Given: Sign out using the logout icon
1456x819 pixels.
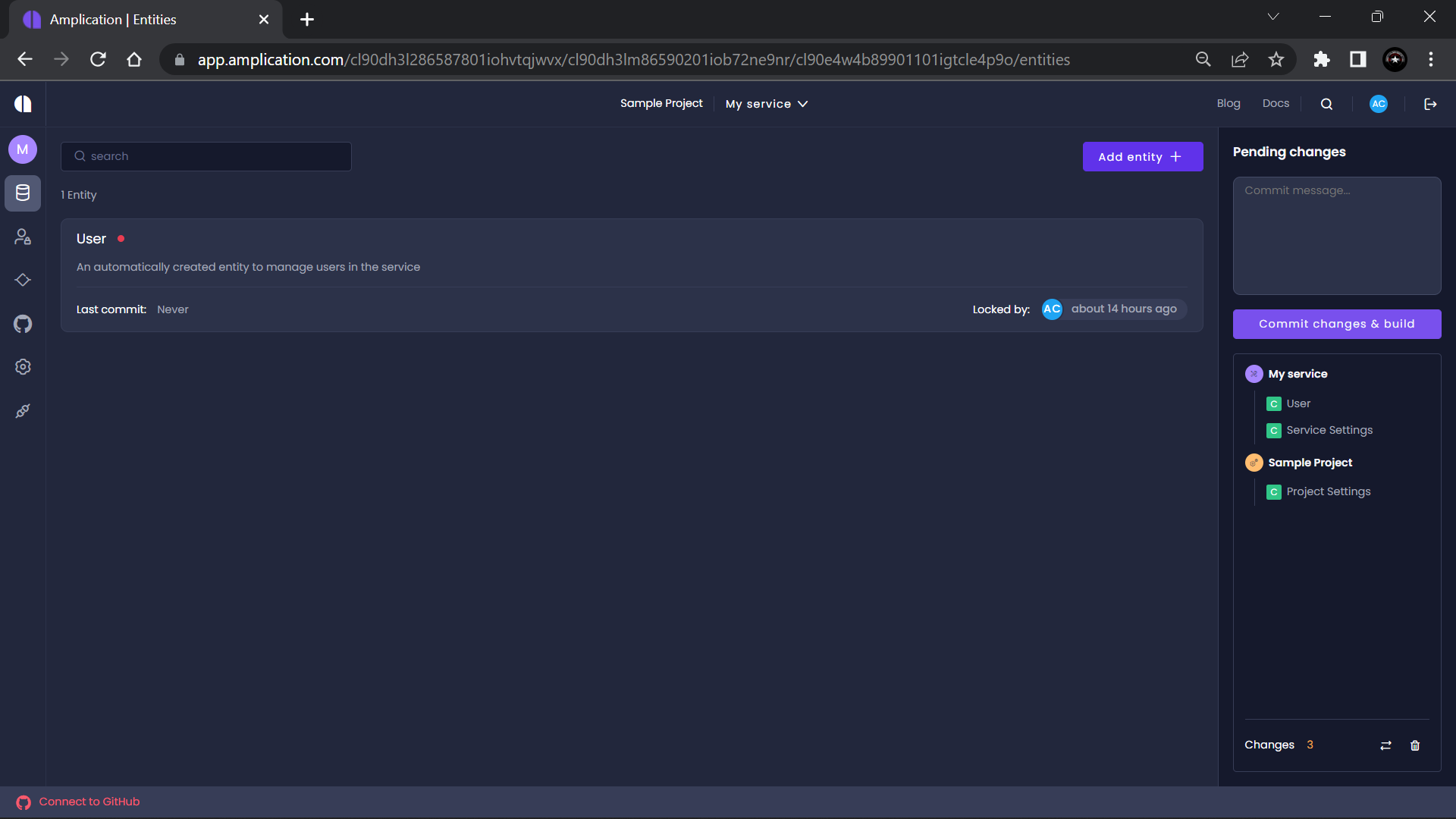Looking at the screenshot, I should pyautogui.click(x=1430, y=104).
